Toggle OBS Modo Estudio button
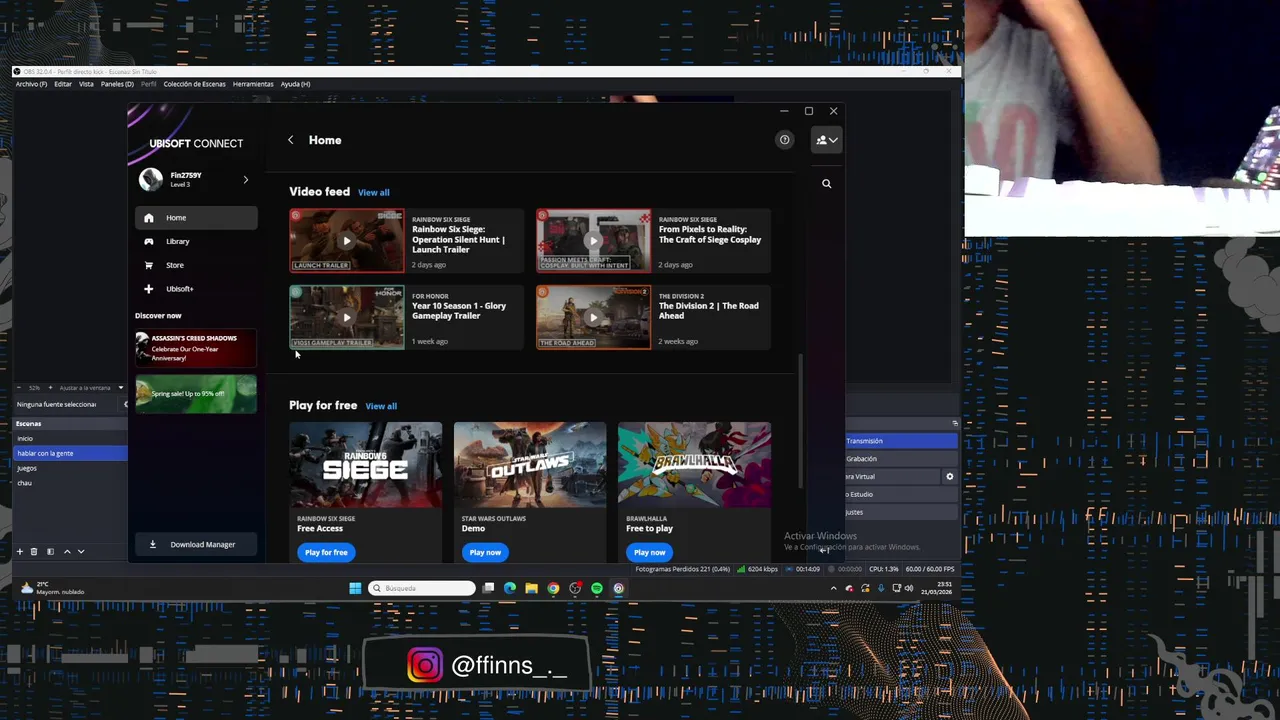Viewport: 1280px width, 720px height. pos(901,494)
